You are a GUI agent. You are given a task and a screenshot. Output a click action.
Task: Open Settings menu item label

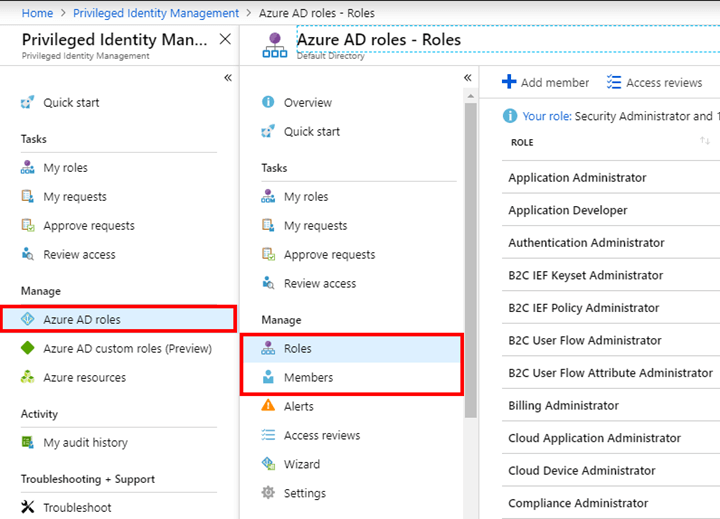click(x=305, y=493)
